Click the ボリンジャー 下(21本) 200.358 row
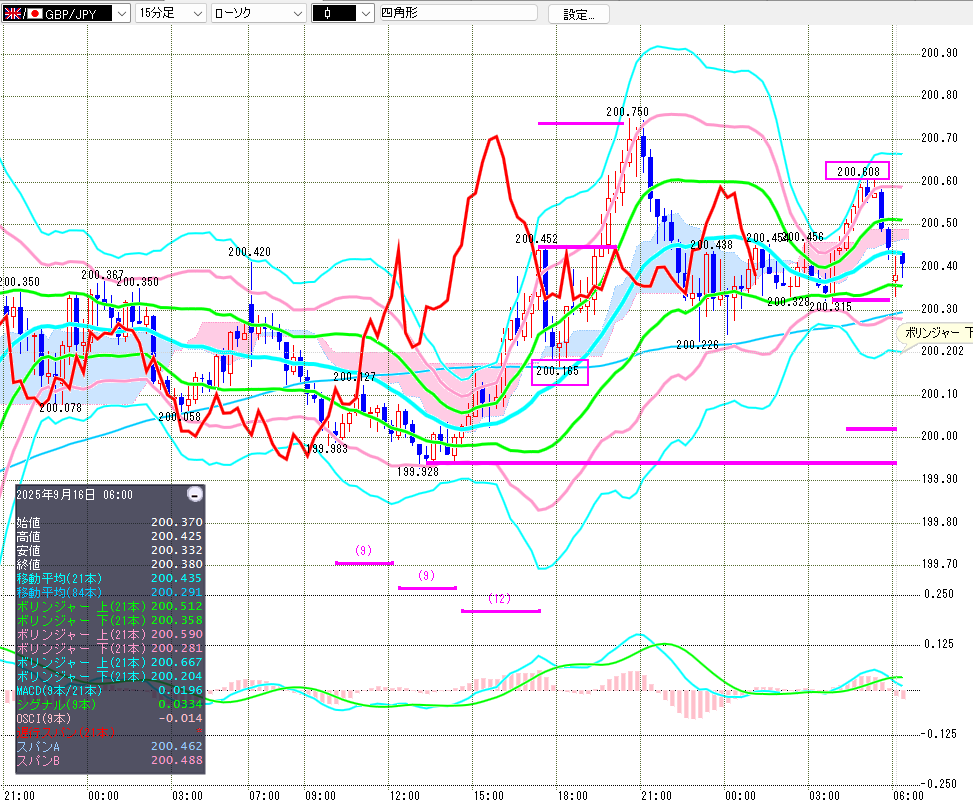This screenshot has width=973, height=805. [x=109, y=620]
